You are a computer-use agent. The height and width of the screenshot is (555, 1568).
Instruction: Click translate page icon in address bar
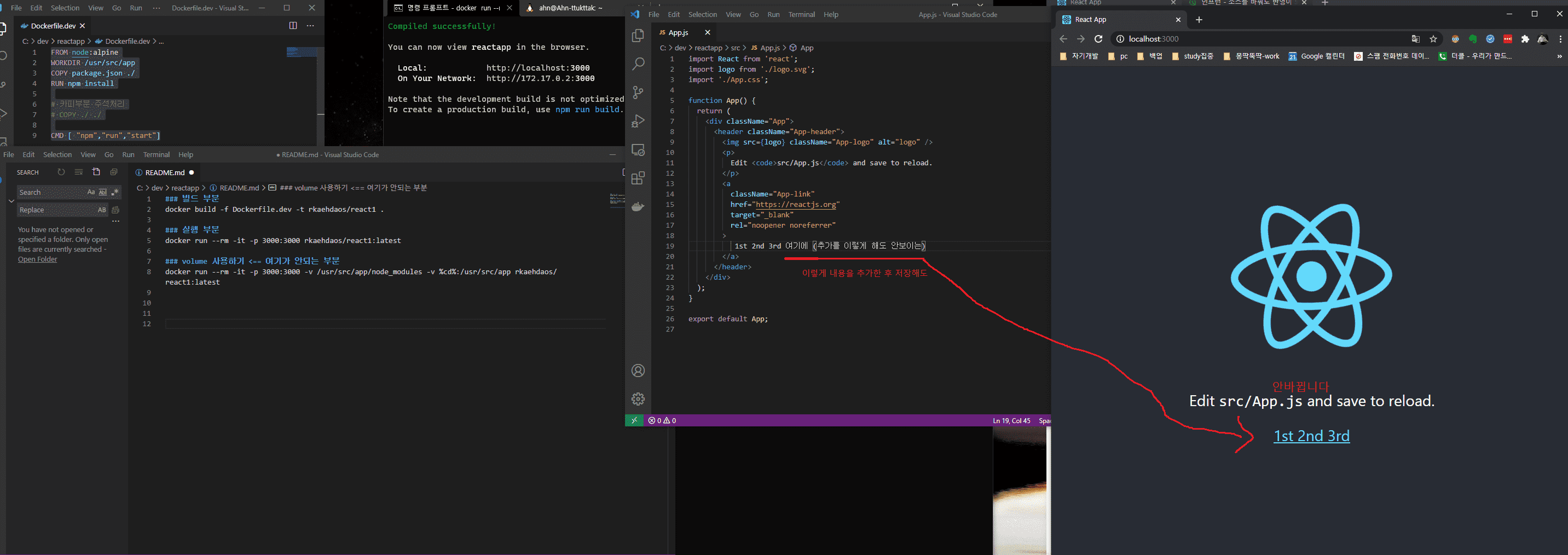(1415, 39)
